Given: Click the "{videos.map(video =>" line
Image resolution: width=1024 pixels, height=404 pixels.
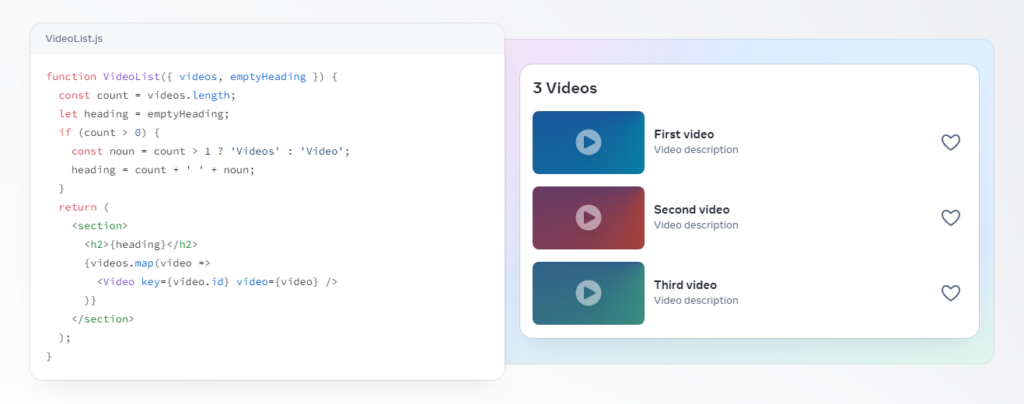Looking at the screenshot, I should 147,263.
